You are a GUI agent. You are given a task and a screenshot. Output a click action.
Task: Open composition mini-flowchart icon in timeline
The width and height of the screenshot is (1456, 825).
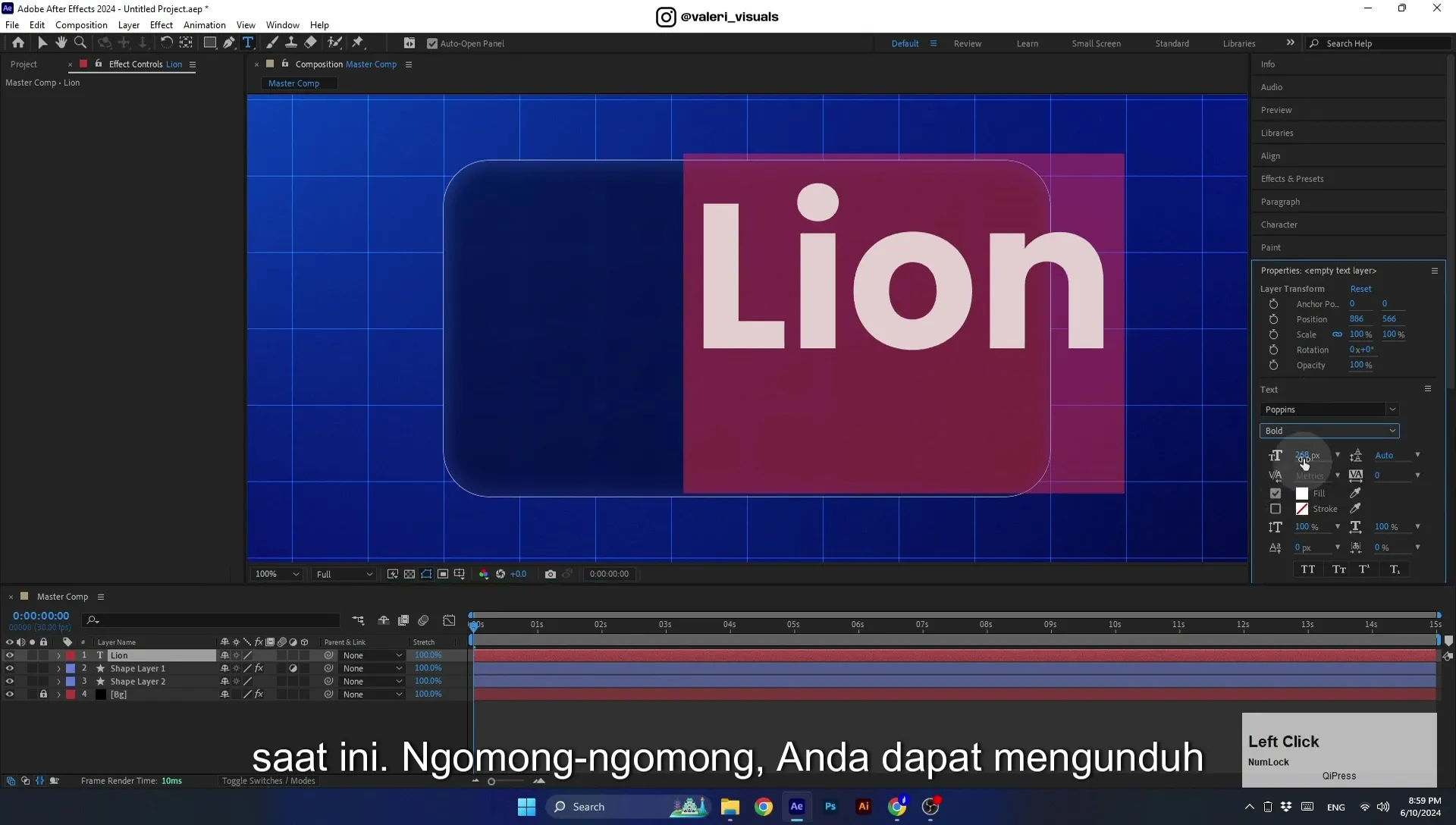click(x=358, y=620)
